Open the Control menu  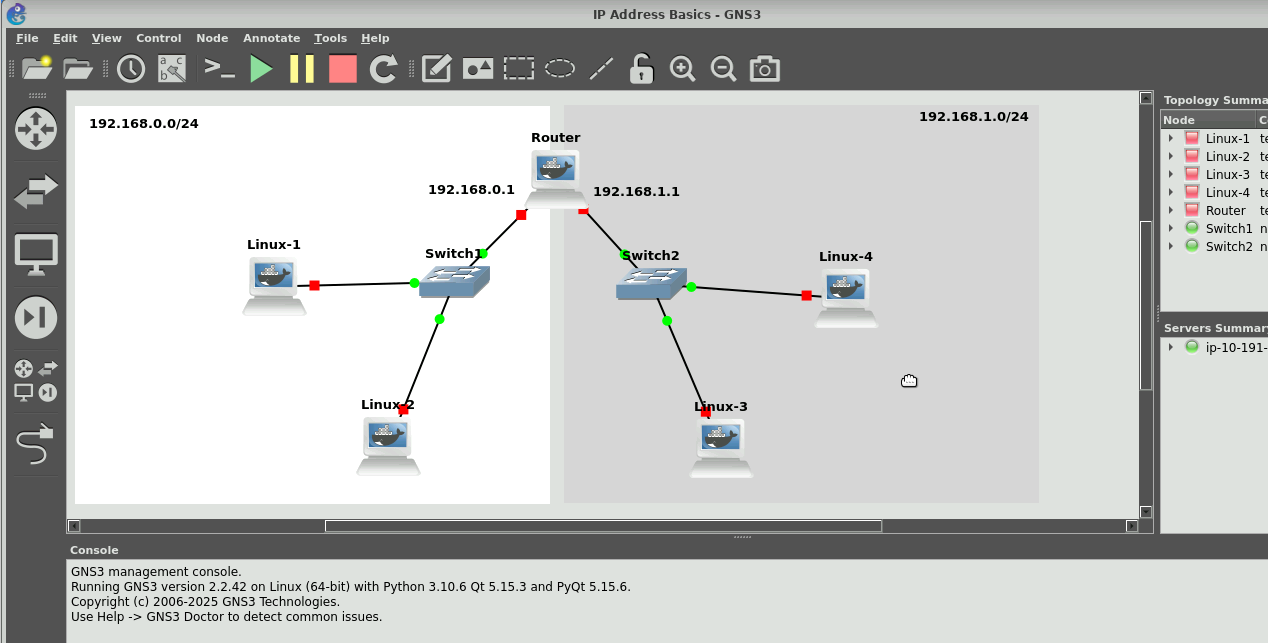pyautogui.click(x=159, y=38)
